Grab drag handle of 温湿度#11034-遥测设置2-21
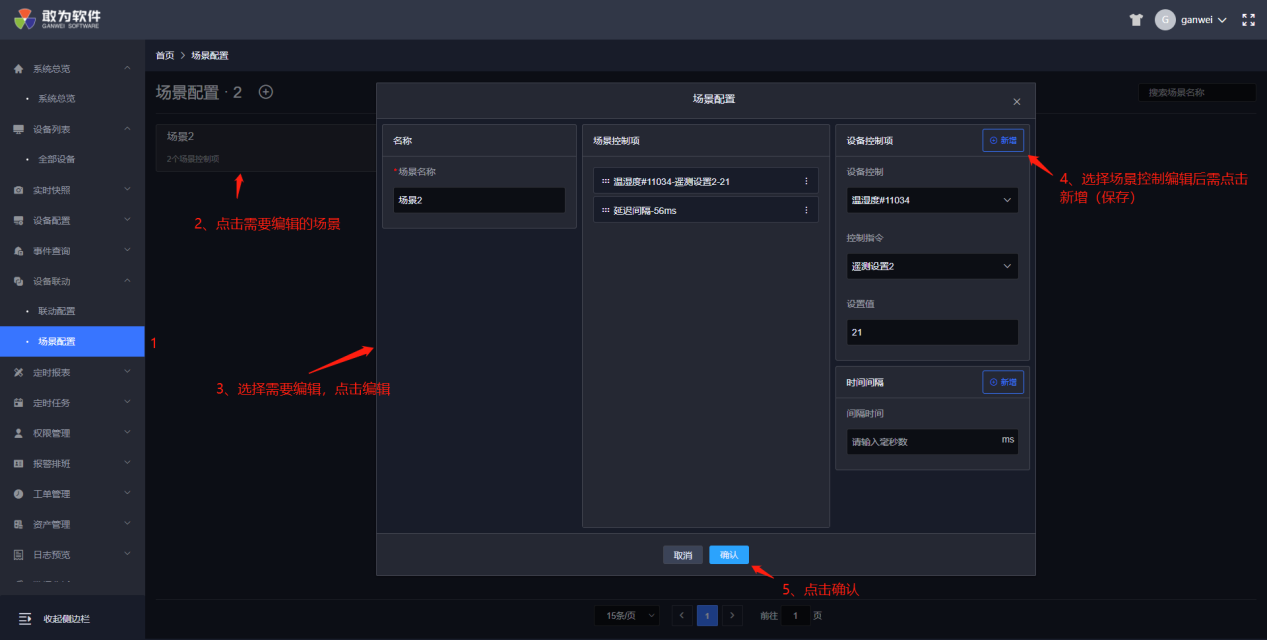 tap(605, 181)
